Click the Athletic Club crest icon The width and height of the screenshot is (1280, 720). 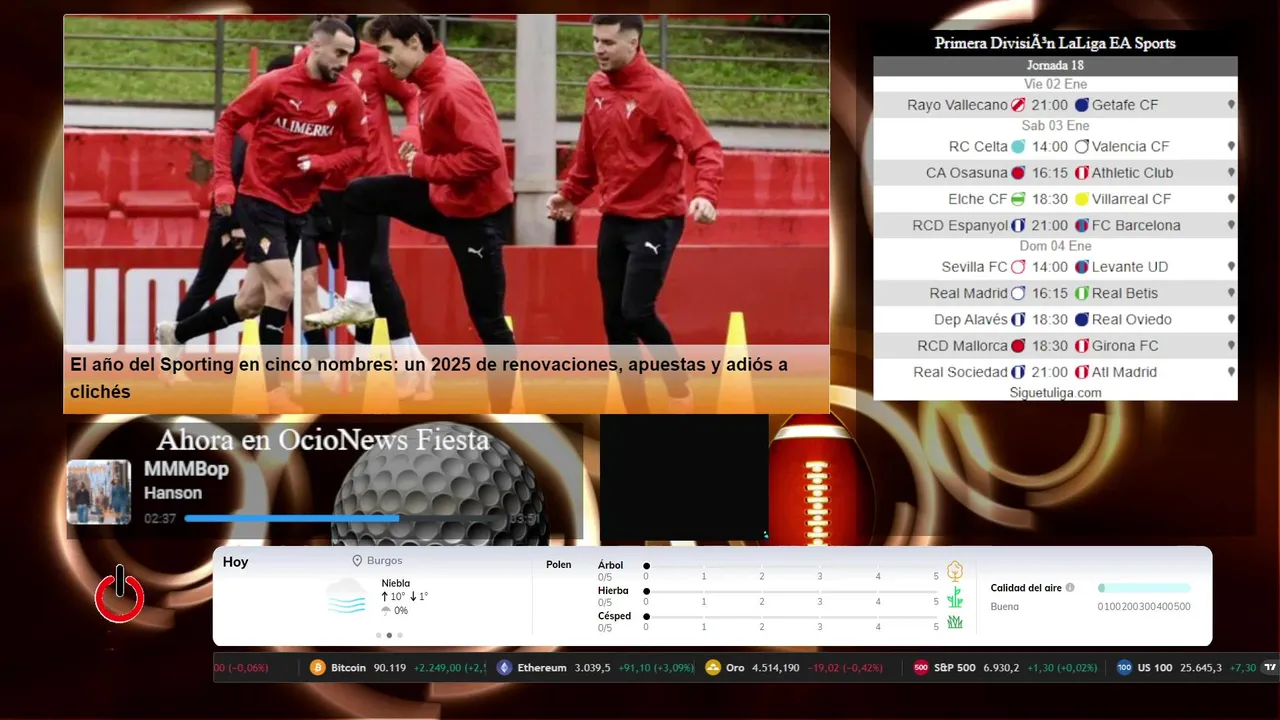[x=1082, y=173]
